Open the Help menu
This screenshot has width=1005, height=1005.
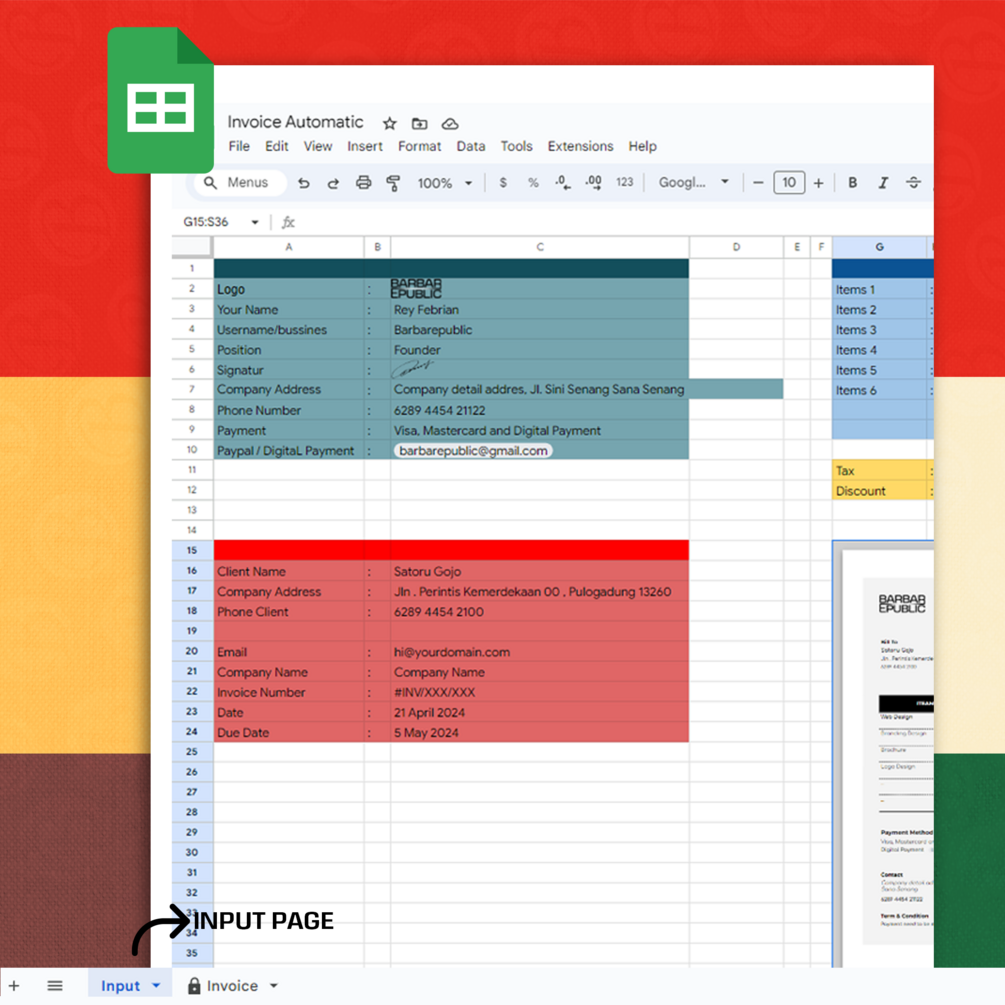[x=642, y=146]
